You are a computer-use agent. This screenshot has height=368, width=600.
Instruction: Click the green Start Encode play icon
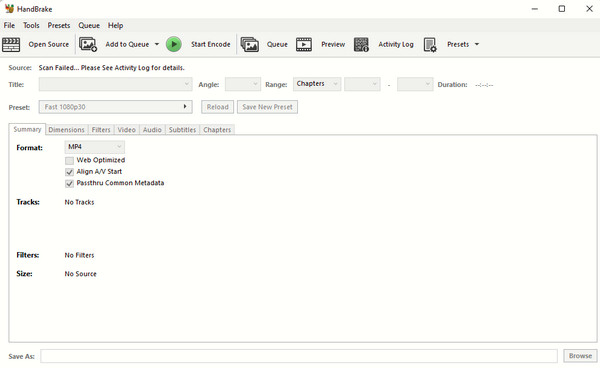pyautogui.click(x=174, y=44)
